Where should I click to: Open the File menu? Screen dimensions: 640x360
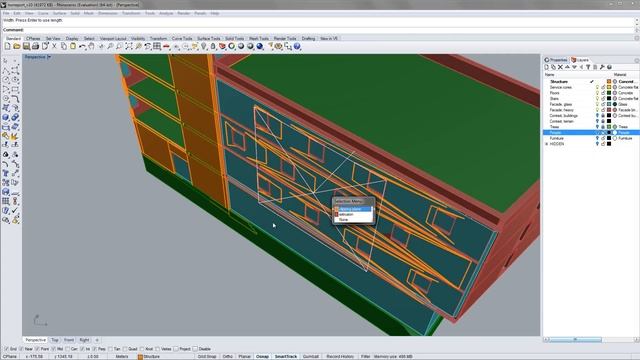(6, 13)
